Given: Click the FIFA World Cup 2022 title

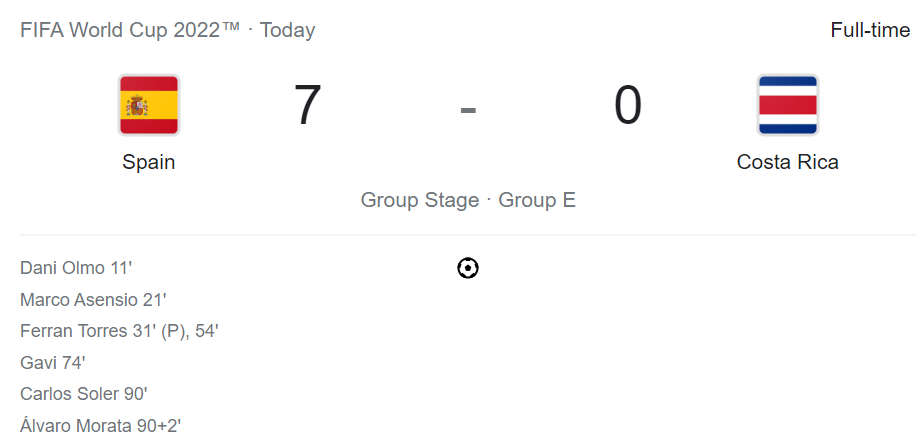Looking at the screenshot, I should click(130, 30).
